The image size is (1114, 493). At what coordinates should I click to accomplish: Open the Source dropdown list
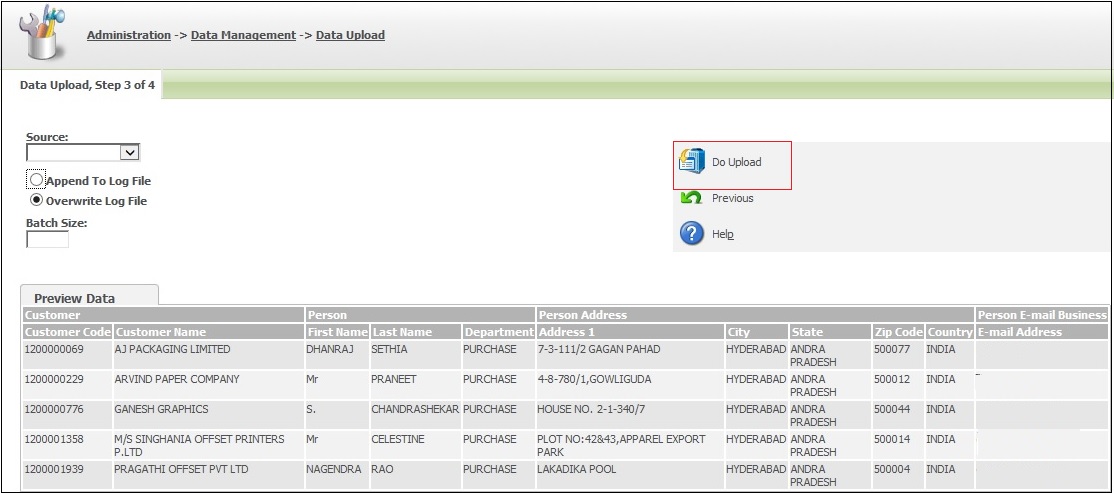tap(128, 153)
